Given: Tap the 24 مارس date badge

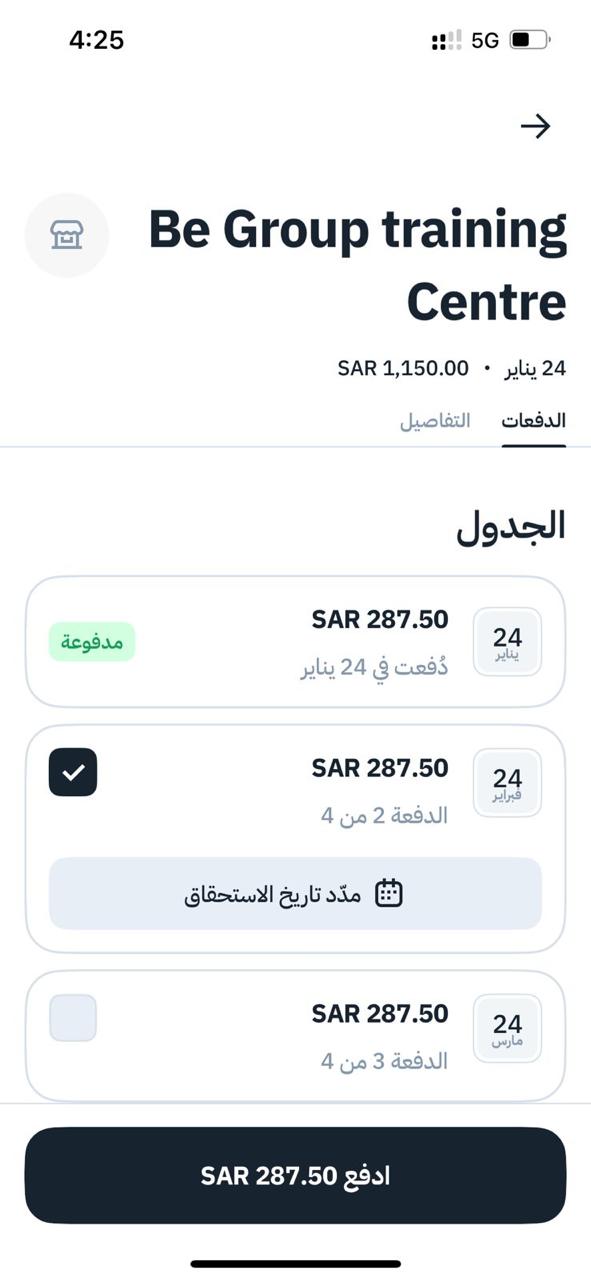Looking at the screenshot, I should click(507, 1028).
